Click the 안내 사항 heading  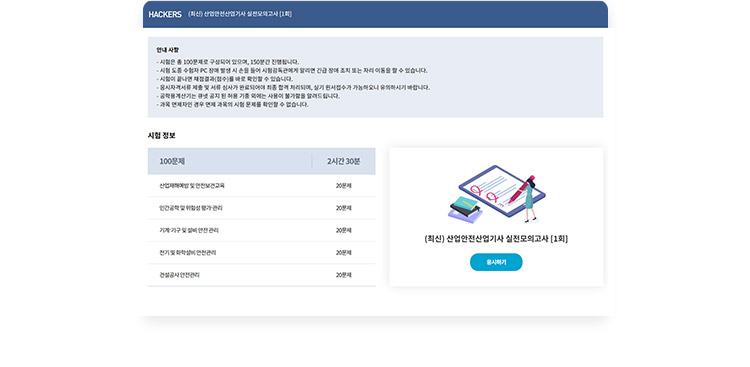[167, 50]
